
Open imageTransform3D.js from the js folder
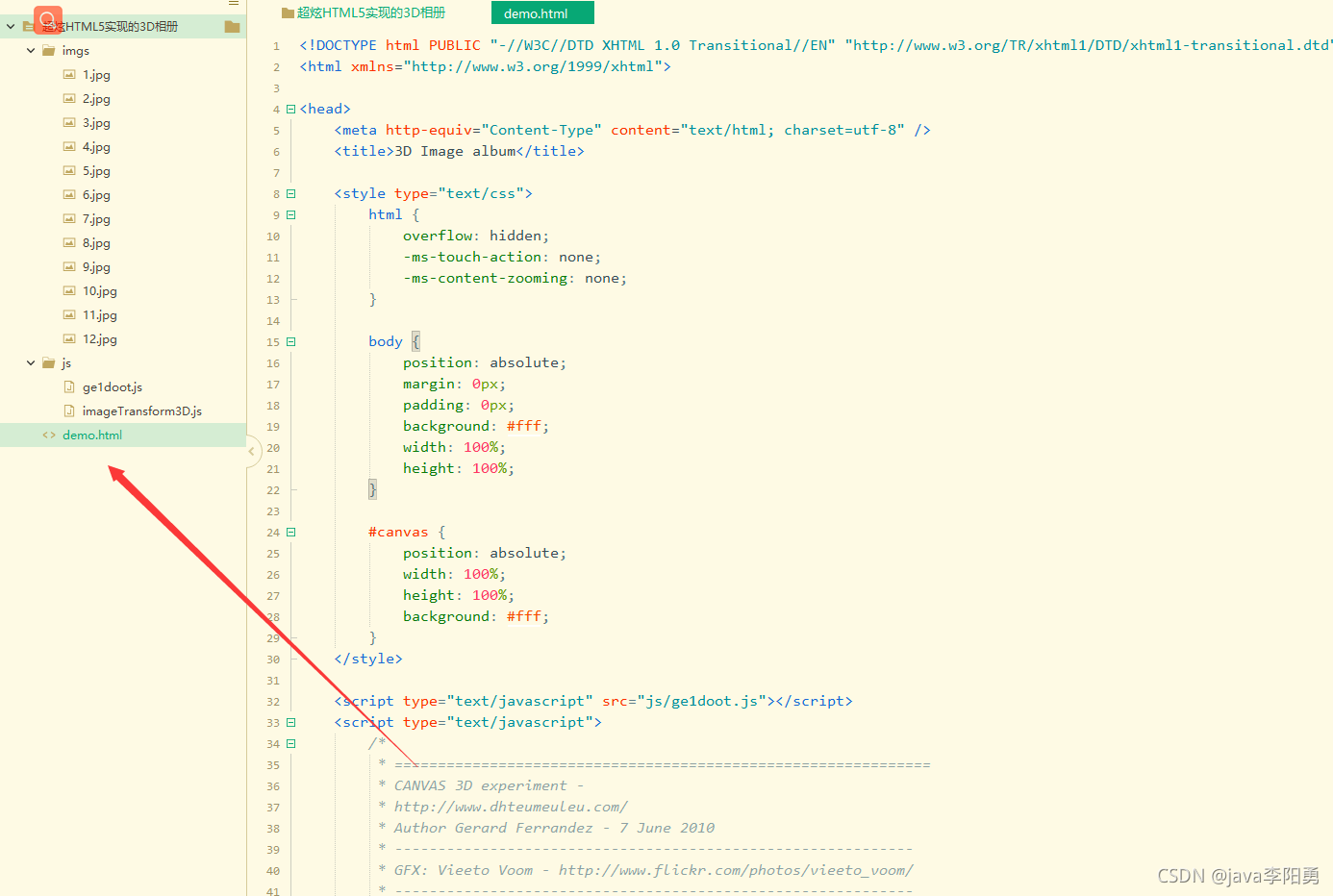pos(141,411)
